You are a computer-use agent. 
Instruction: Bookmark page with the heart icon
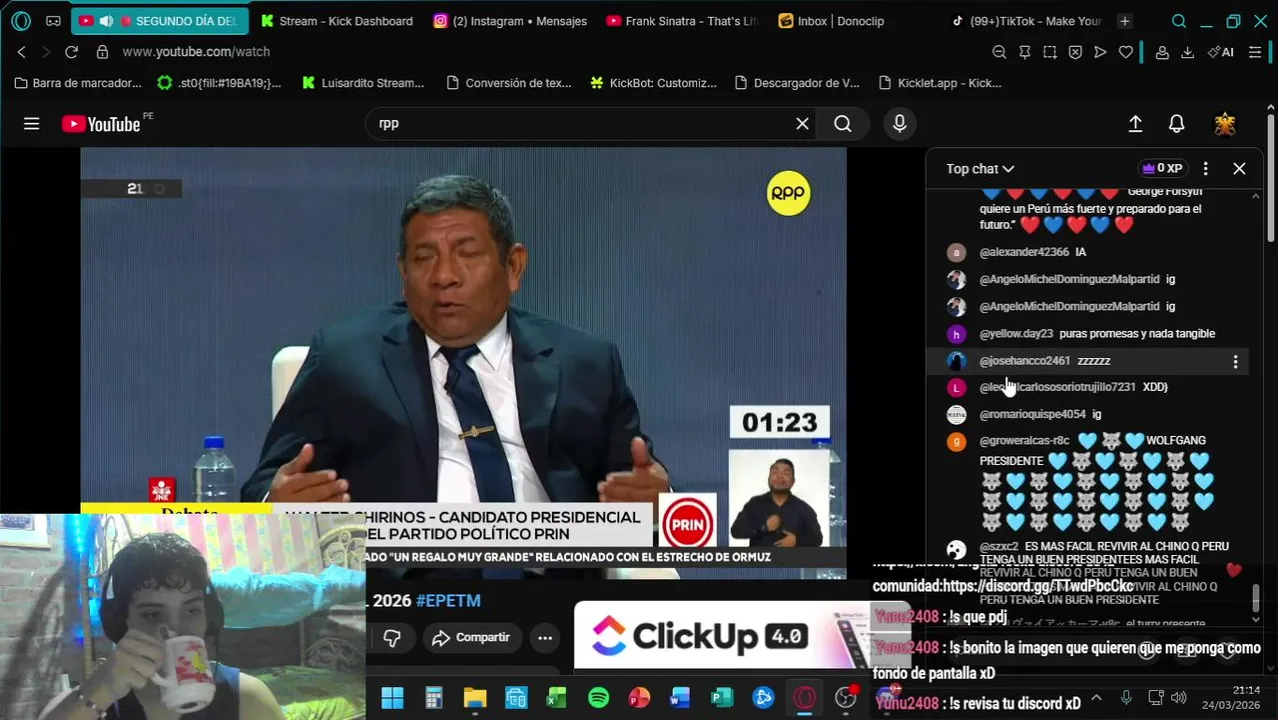[x=1125, y=52]
